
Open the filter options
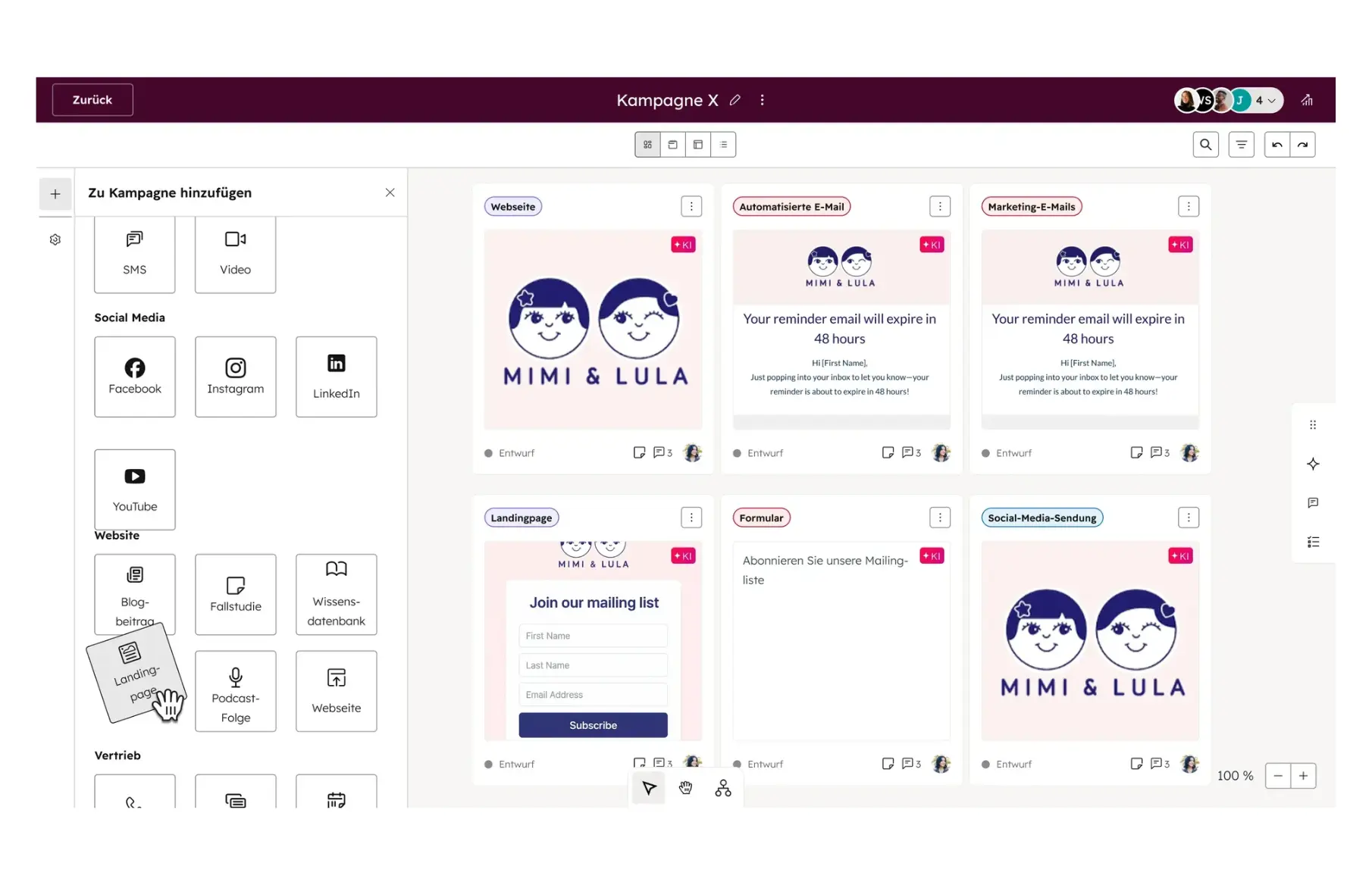1241,145
